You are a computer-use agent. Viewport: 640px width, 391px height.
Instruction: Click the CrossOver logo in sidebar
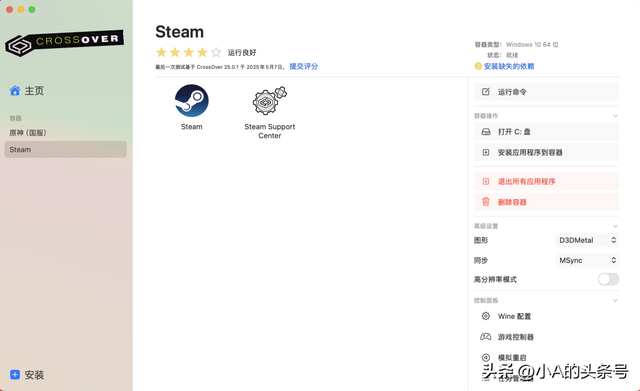tap(64, 42)
